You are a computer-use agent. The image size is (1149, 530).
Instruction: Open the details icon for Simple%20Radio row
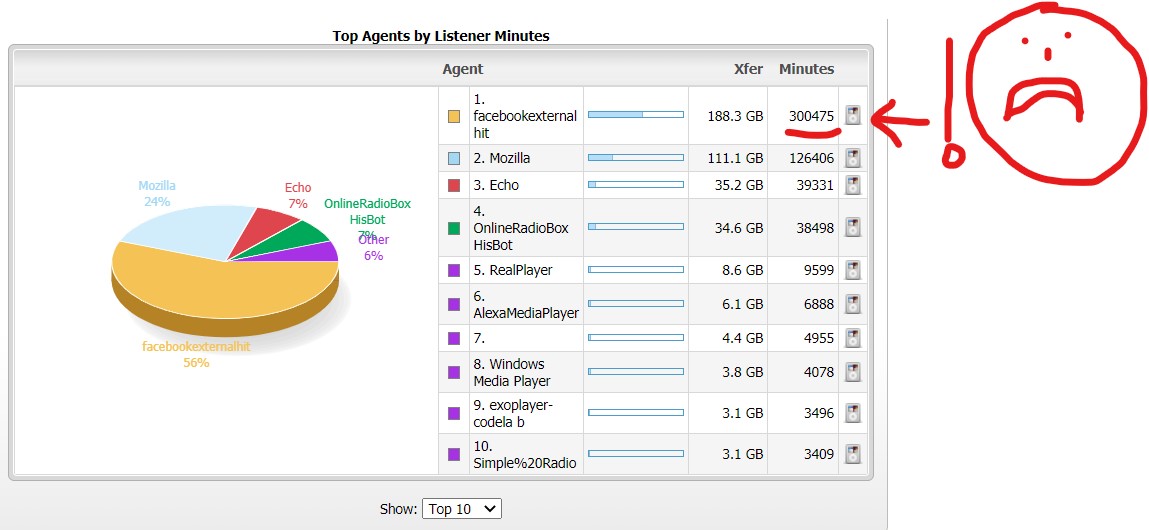point(852,454)
